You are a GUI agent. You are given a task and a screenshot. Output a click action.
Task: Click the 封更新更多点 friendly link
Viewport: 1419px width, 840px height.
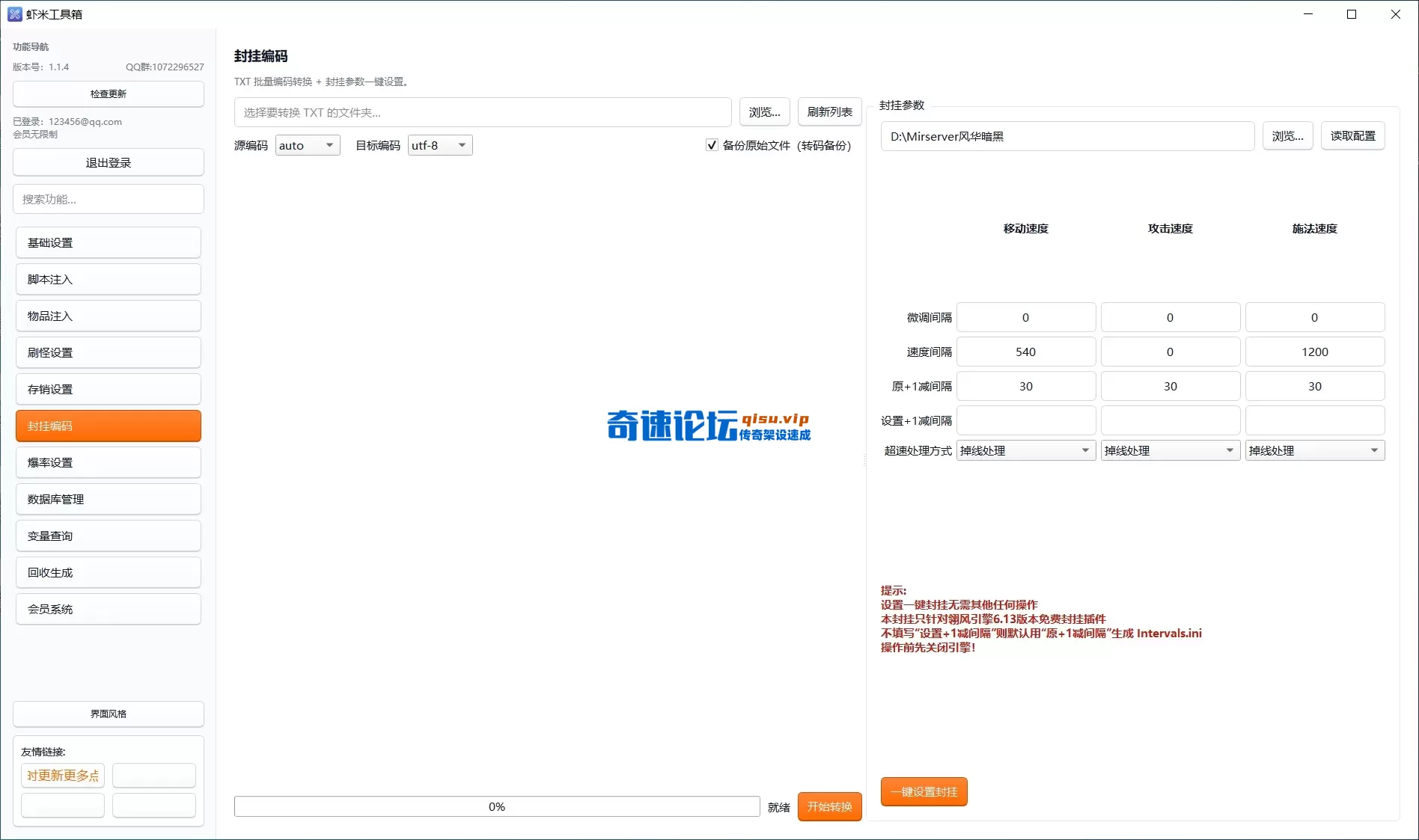[63, 775]
